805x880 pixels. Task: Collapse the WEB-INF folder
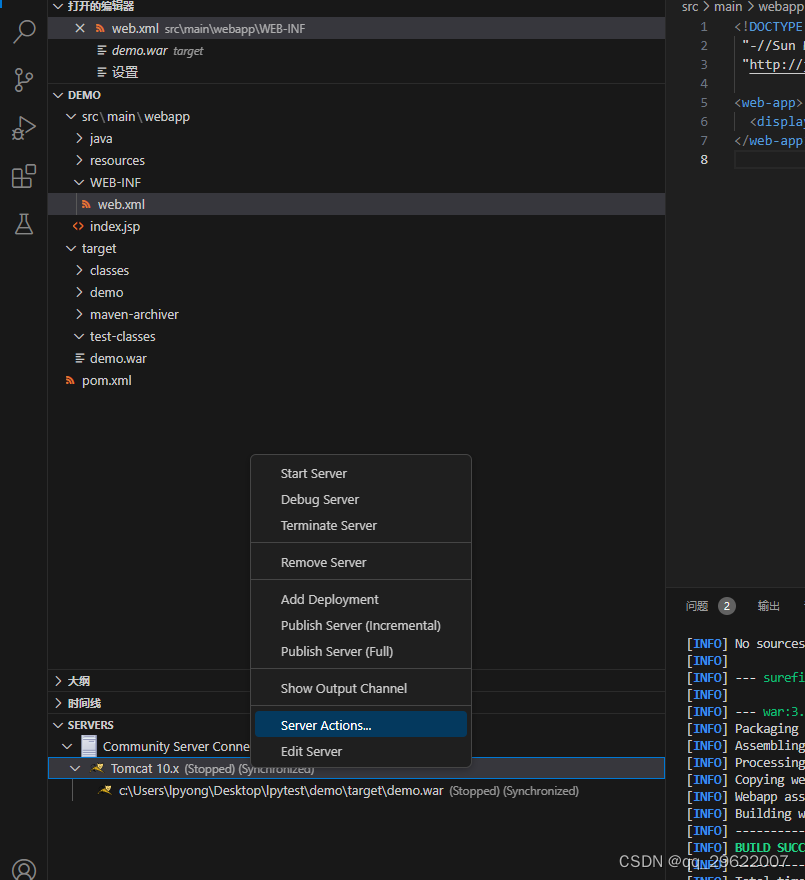tap(79, 182)
